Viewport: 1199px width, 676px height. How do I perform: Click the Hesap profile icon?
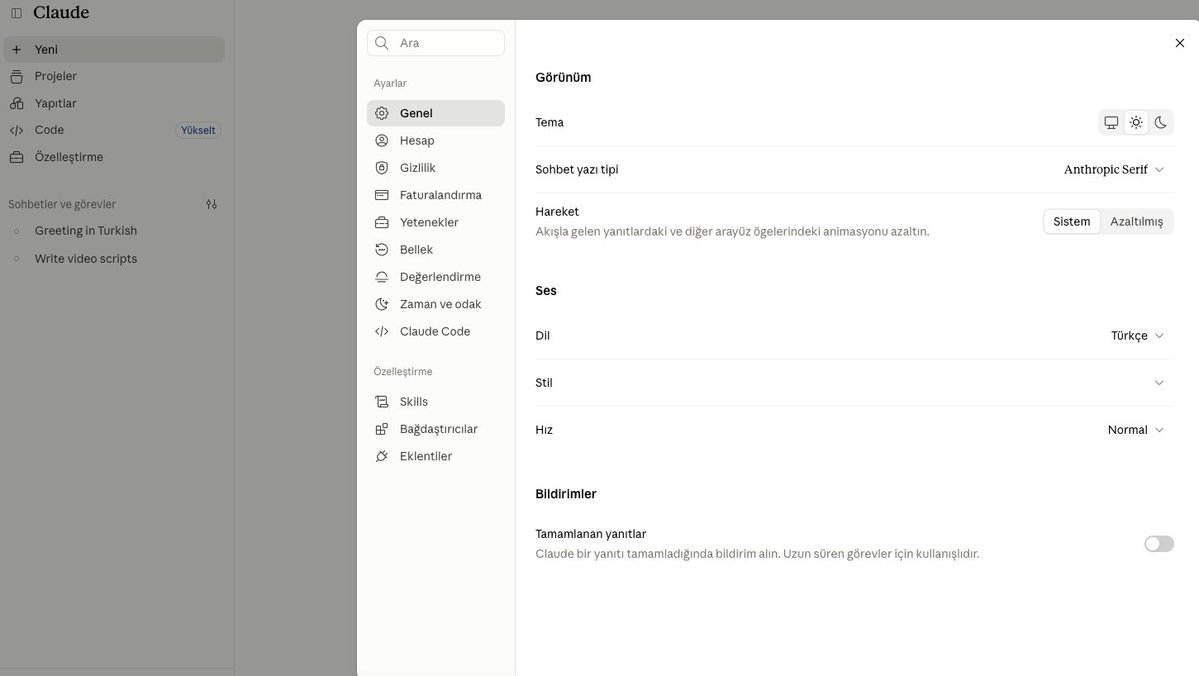pyautogui.click(x=382, y=141)
